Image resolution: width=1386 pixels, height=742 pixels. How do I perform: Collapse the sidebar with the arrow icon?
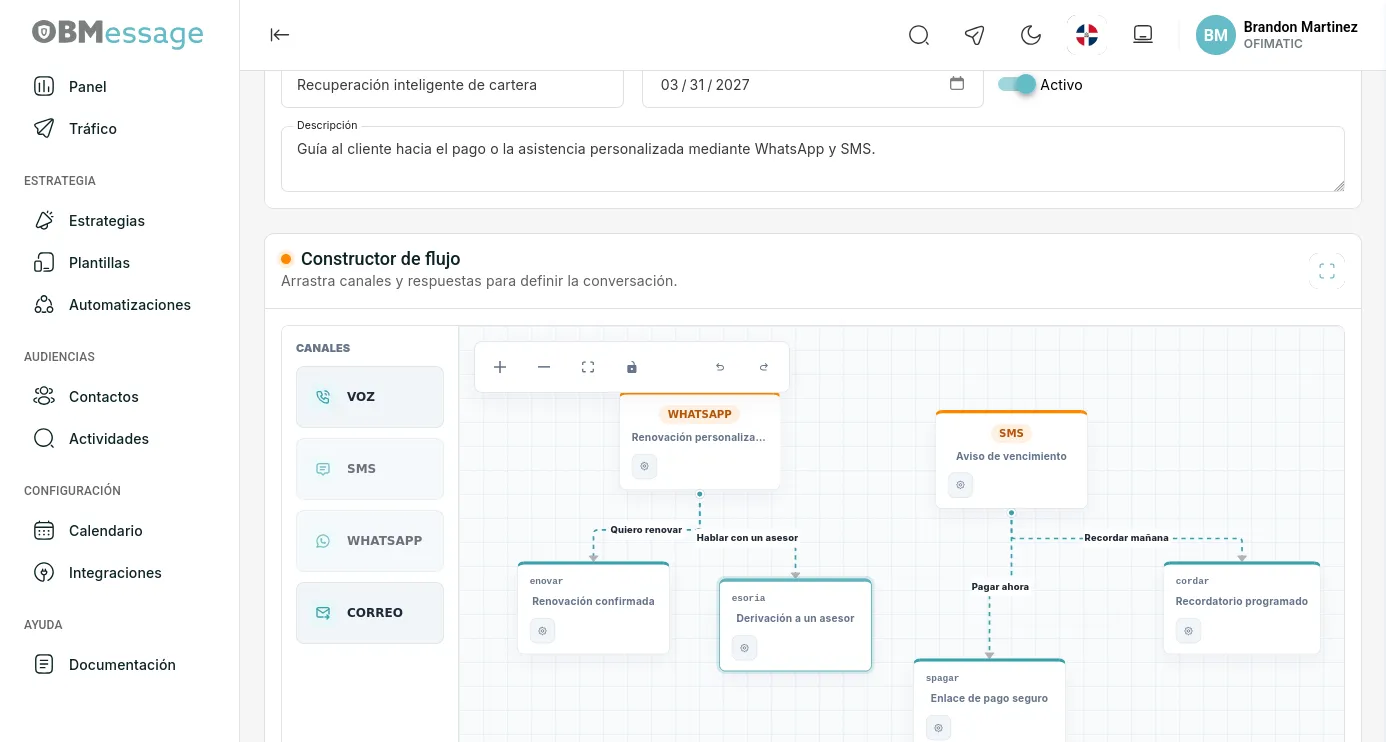(280, 35)
